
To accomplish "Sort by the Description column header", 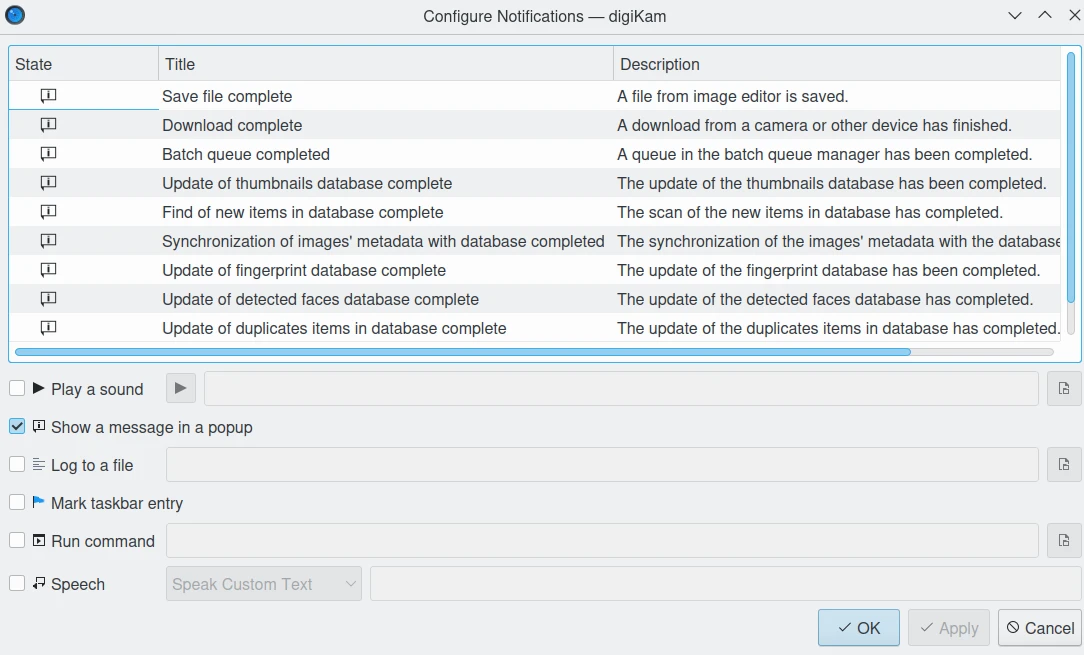I will (837, 64).
